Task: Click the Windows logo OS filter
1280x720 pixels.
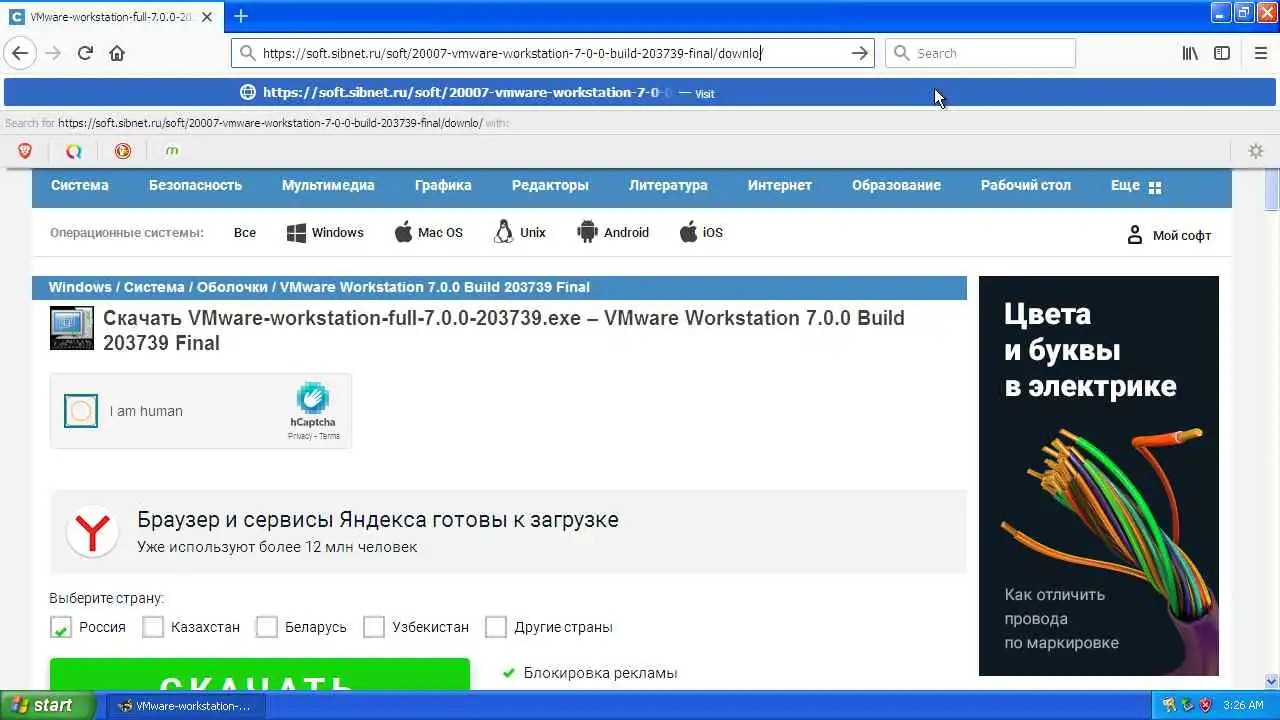Action: click(296, 233)
